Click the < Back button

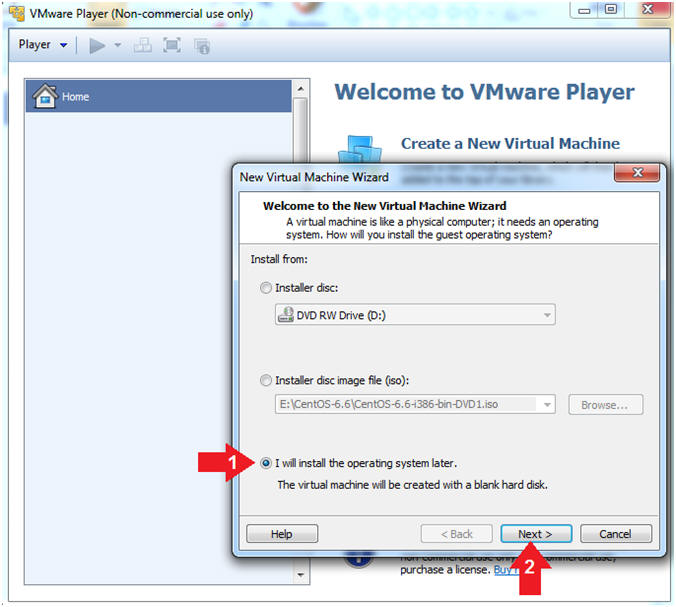pyautogui.click(x=457, y=534)
